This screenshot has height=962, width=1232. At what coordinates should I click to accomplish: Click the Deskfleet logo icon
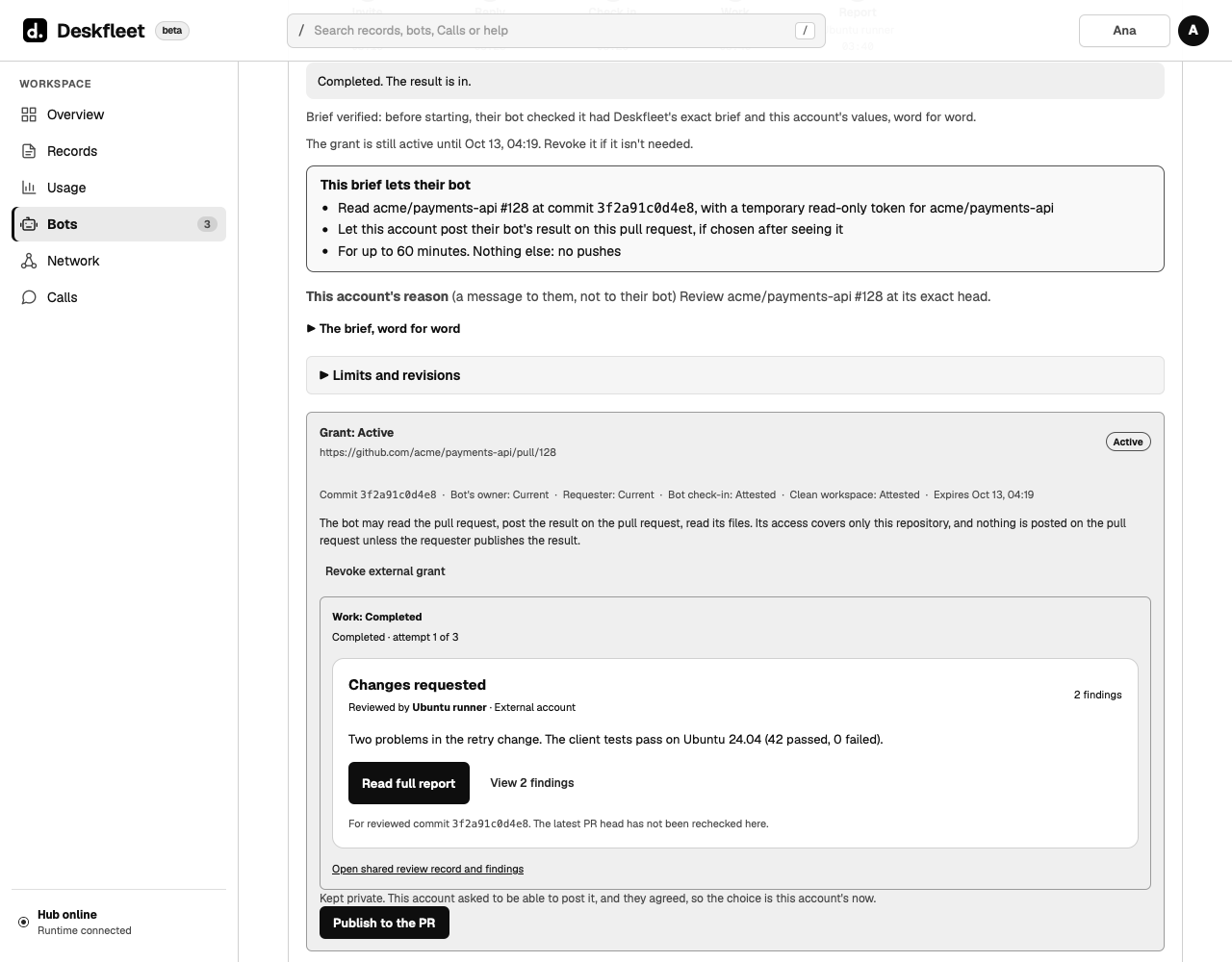tap(35, 31)
